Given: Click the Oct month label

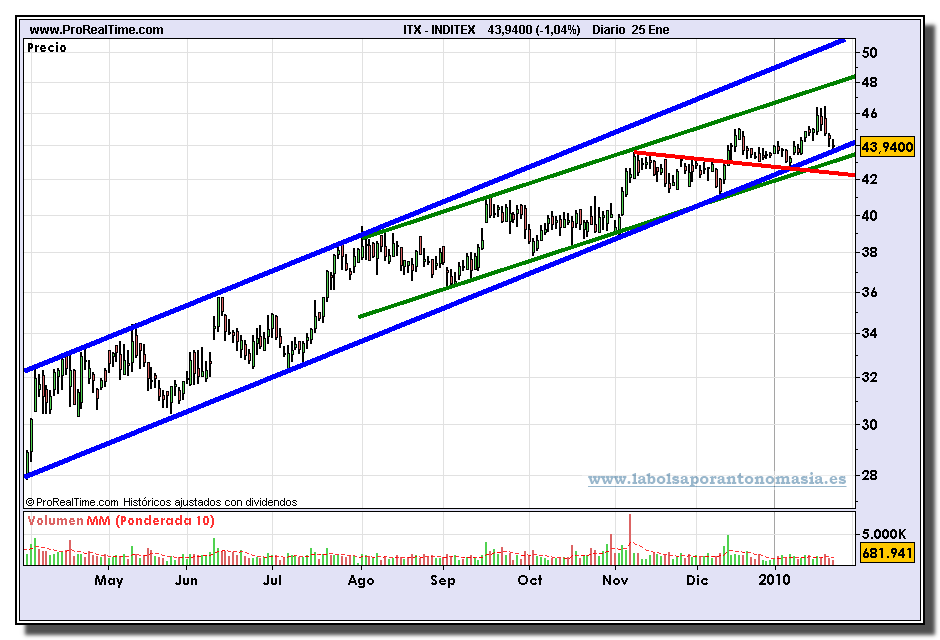Looking at the screenshot, I should [x=530, y=580].
